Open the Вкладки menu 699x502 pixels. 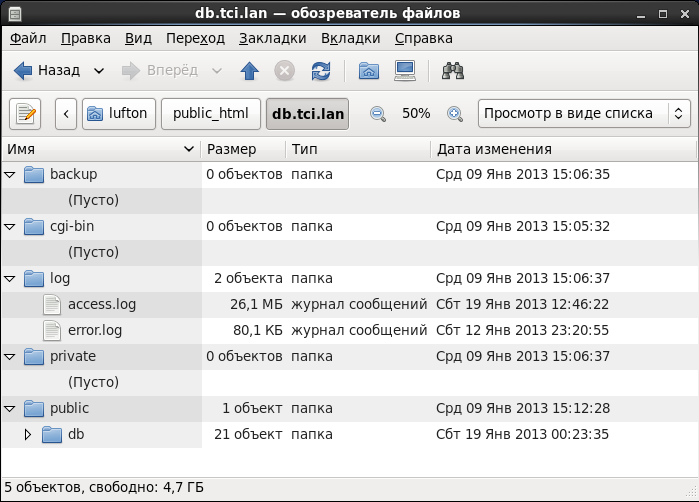[350, 38]
